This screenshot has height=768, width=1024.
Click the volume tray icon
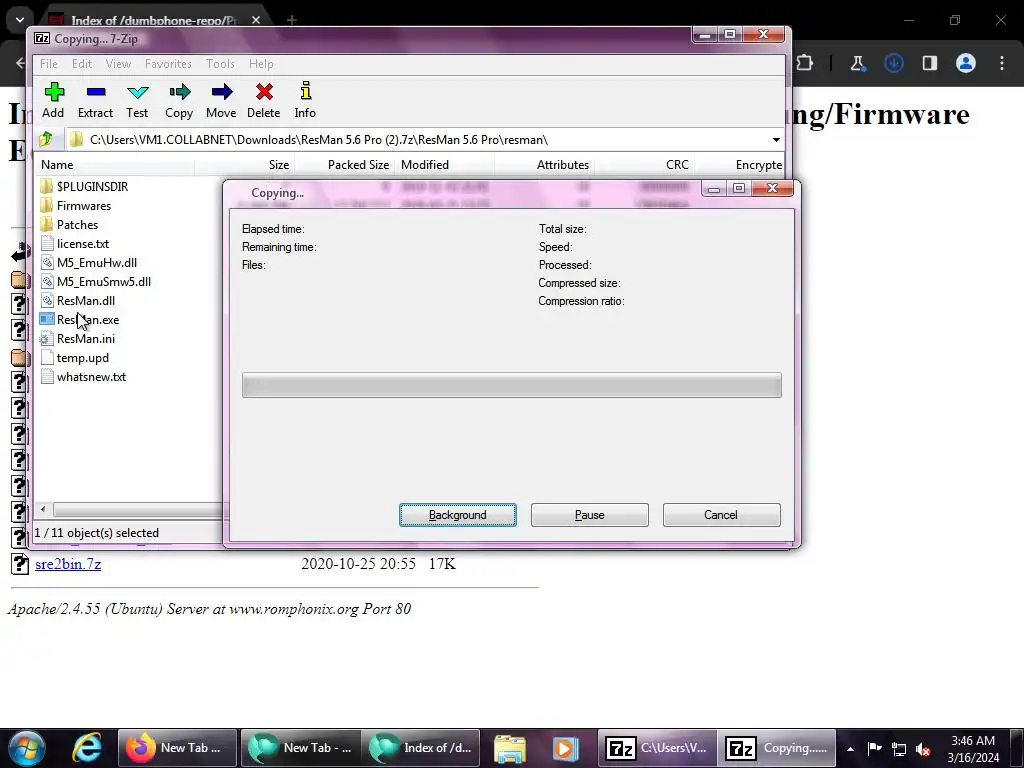click(x=923, y=749)
